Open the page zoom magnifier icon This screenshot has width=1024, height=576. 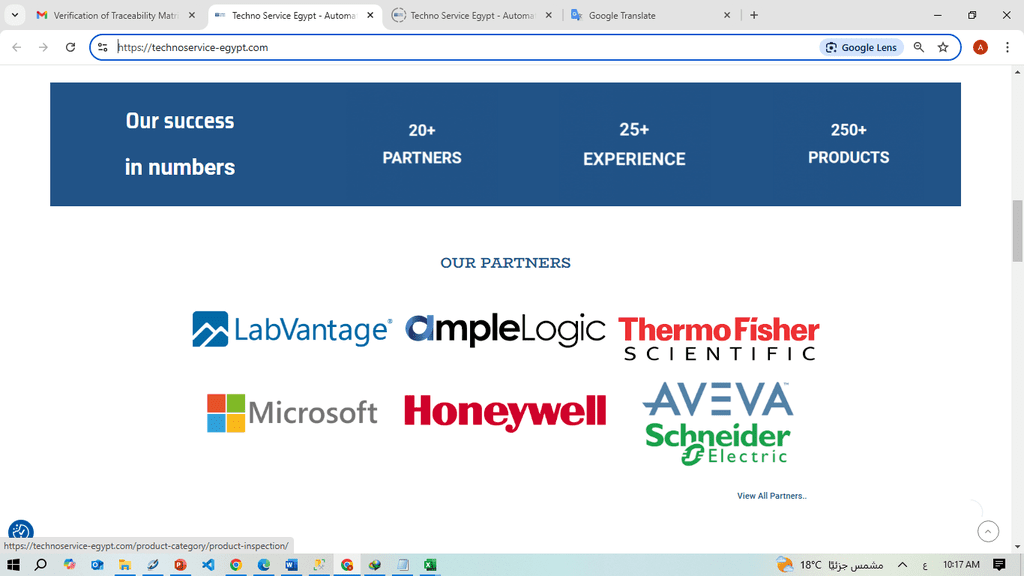[x=919, y=47]
